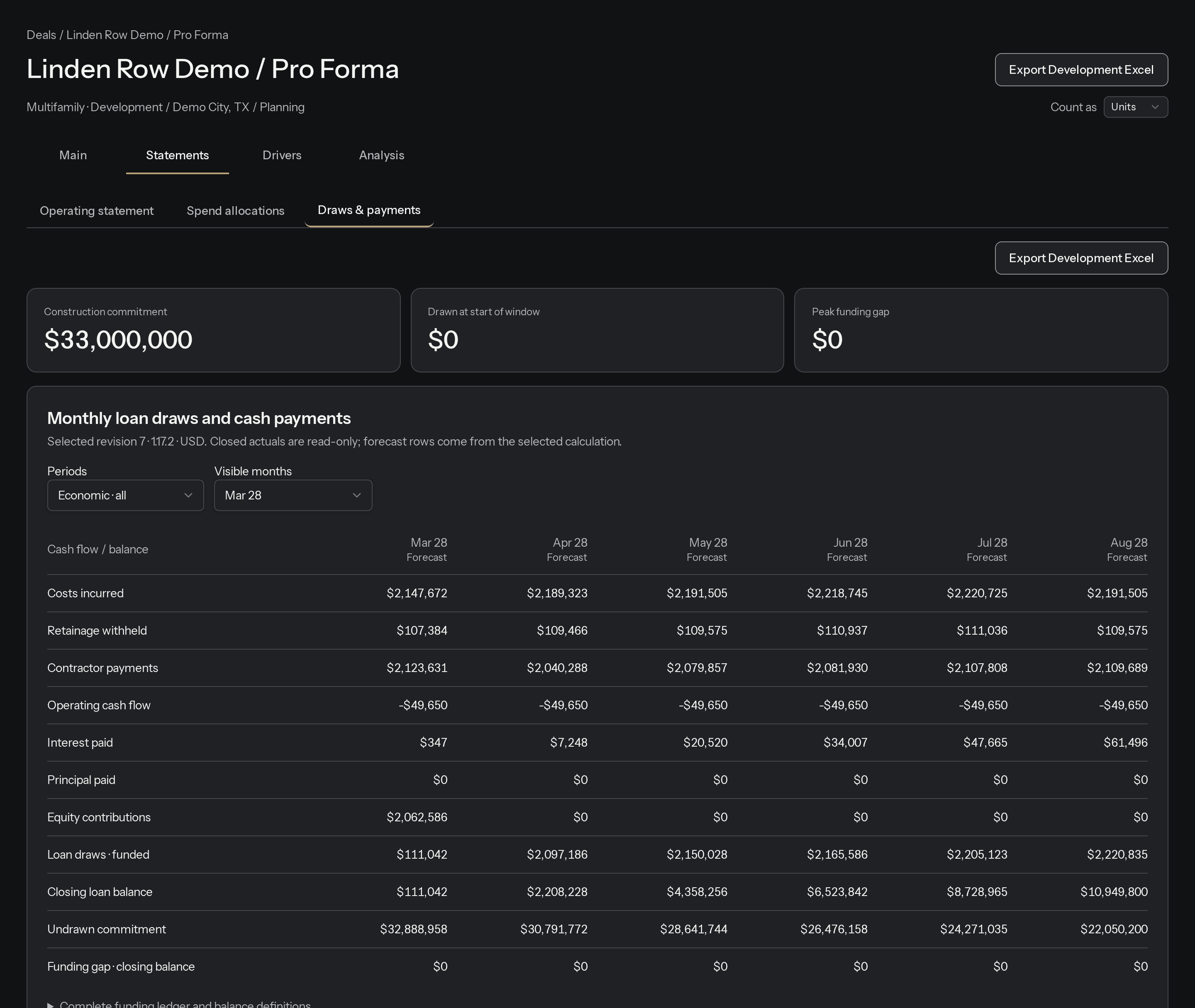
Task: Click the Drawn at start of window card
Action: click(597, 330)
